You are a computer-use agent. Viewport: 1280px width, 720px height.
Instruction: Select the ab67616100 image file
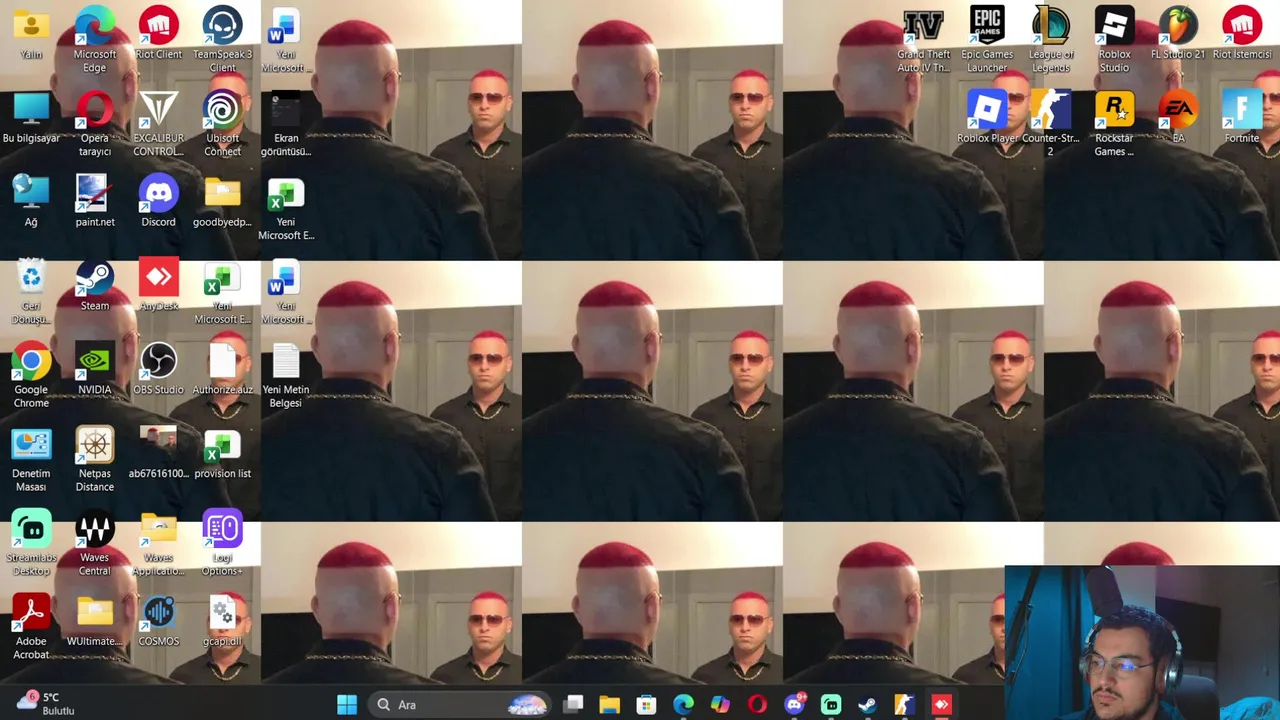(158, 453)
